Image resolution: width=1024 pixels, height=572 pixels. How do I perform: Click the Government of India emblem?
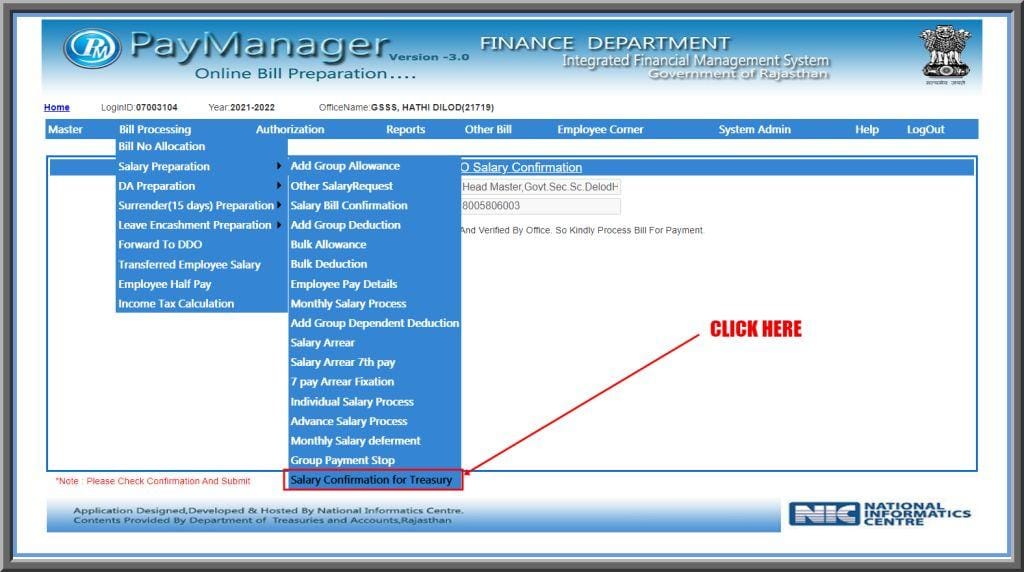(945, 55)
